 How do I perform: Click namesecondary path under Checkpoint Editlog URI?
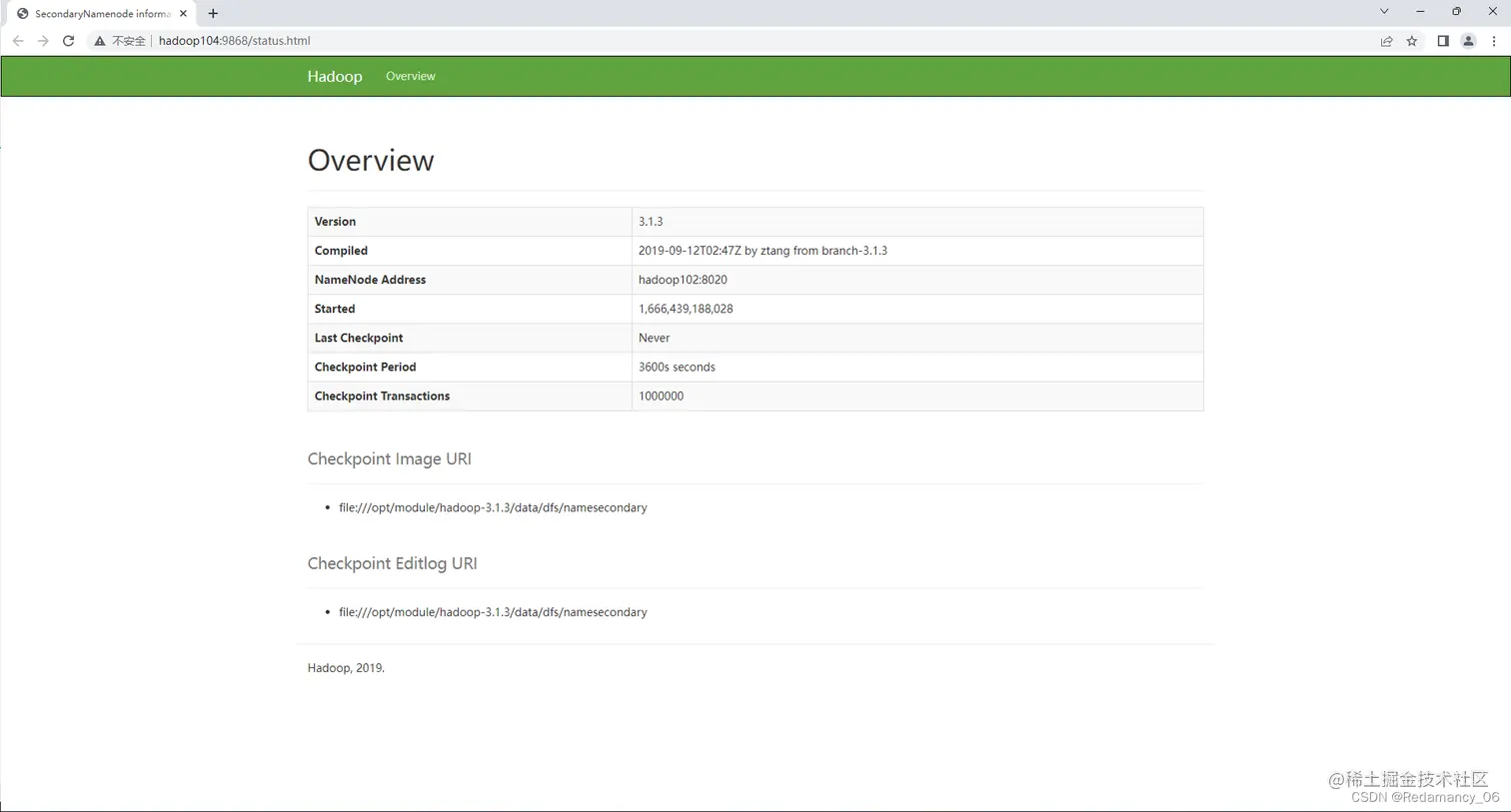coord(493,612)
